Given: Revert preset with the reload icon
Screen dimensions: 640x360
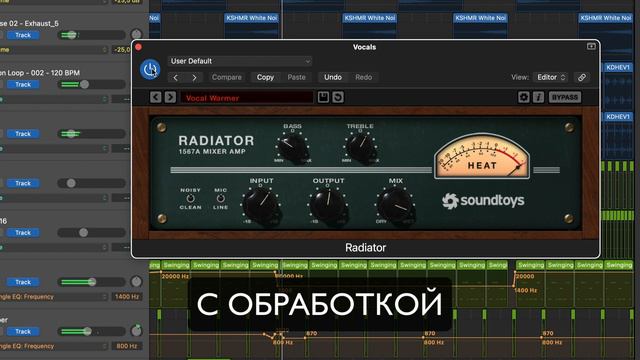Looking at the screenshot, I should (x=338, y=97).
